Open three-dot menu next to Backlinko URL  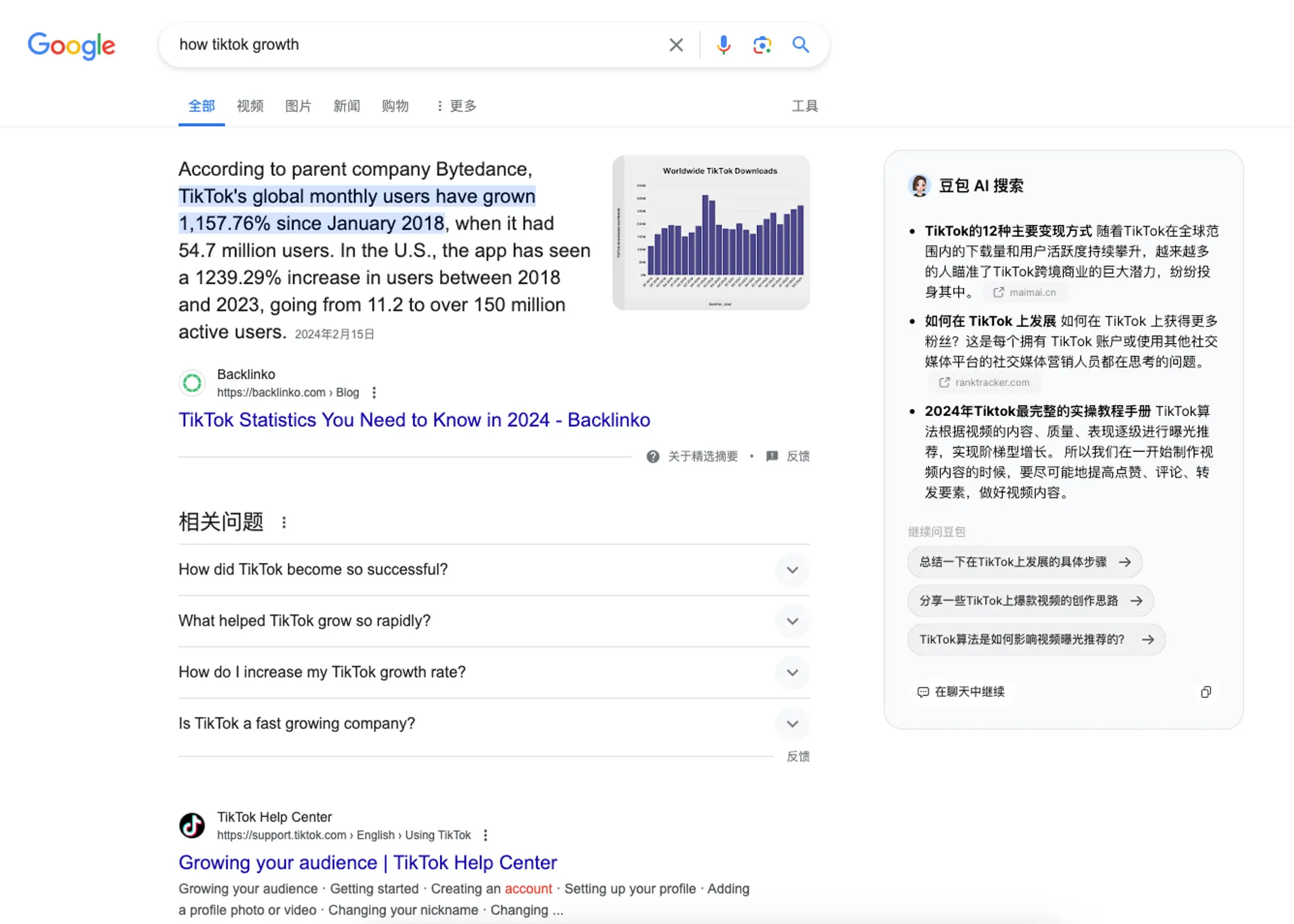tap(374, 393)
